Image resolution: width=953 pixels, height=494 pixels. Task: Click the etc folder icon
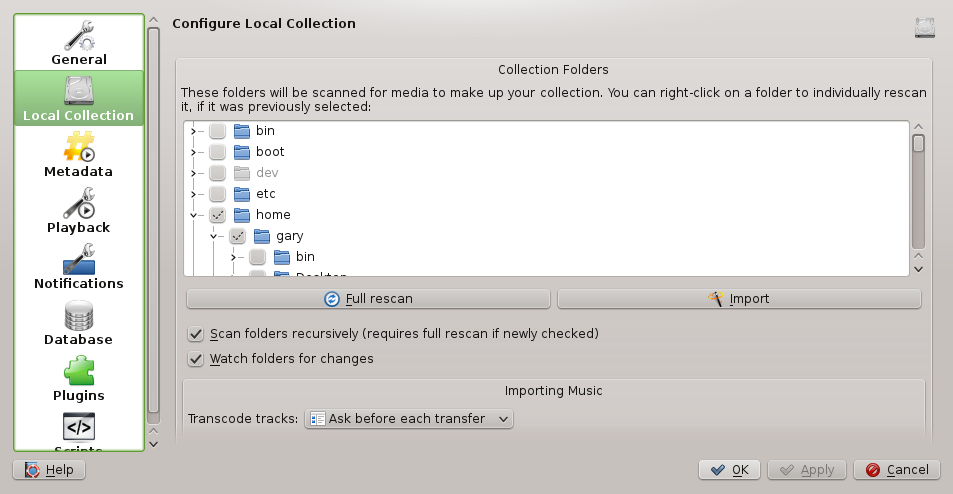tap(241, 194)
